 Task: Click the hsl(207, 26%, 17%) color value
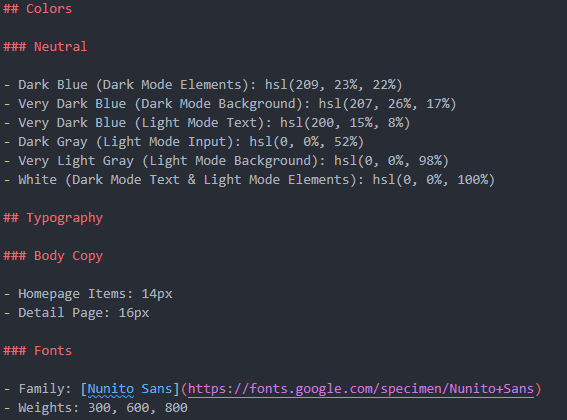(387, 104)
